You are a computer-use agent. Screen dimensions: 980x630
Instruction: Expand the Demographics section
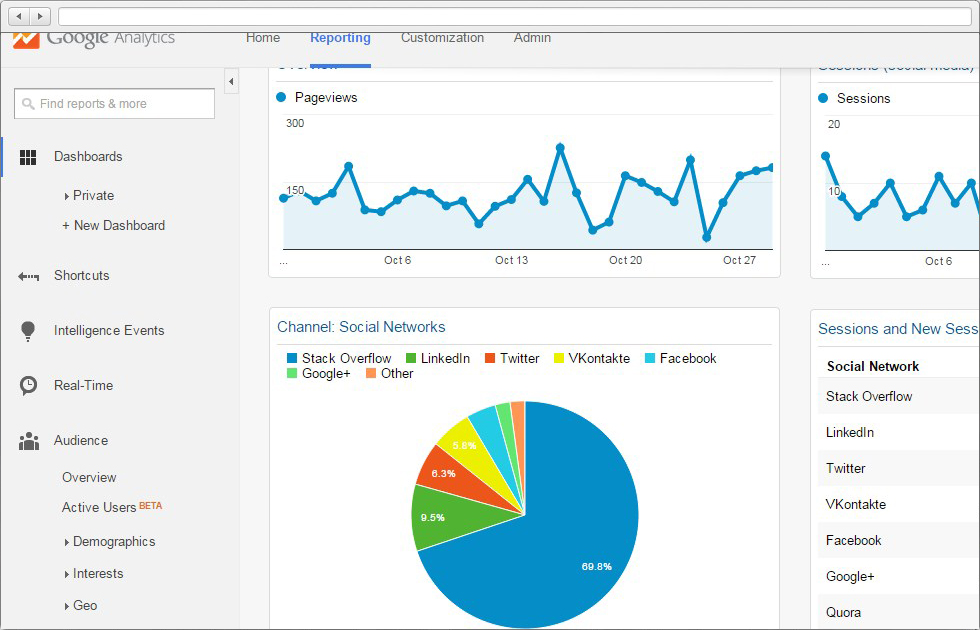[x=66, y=542]
